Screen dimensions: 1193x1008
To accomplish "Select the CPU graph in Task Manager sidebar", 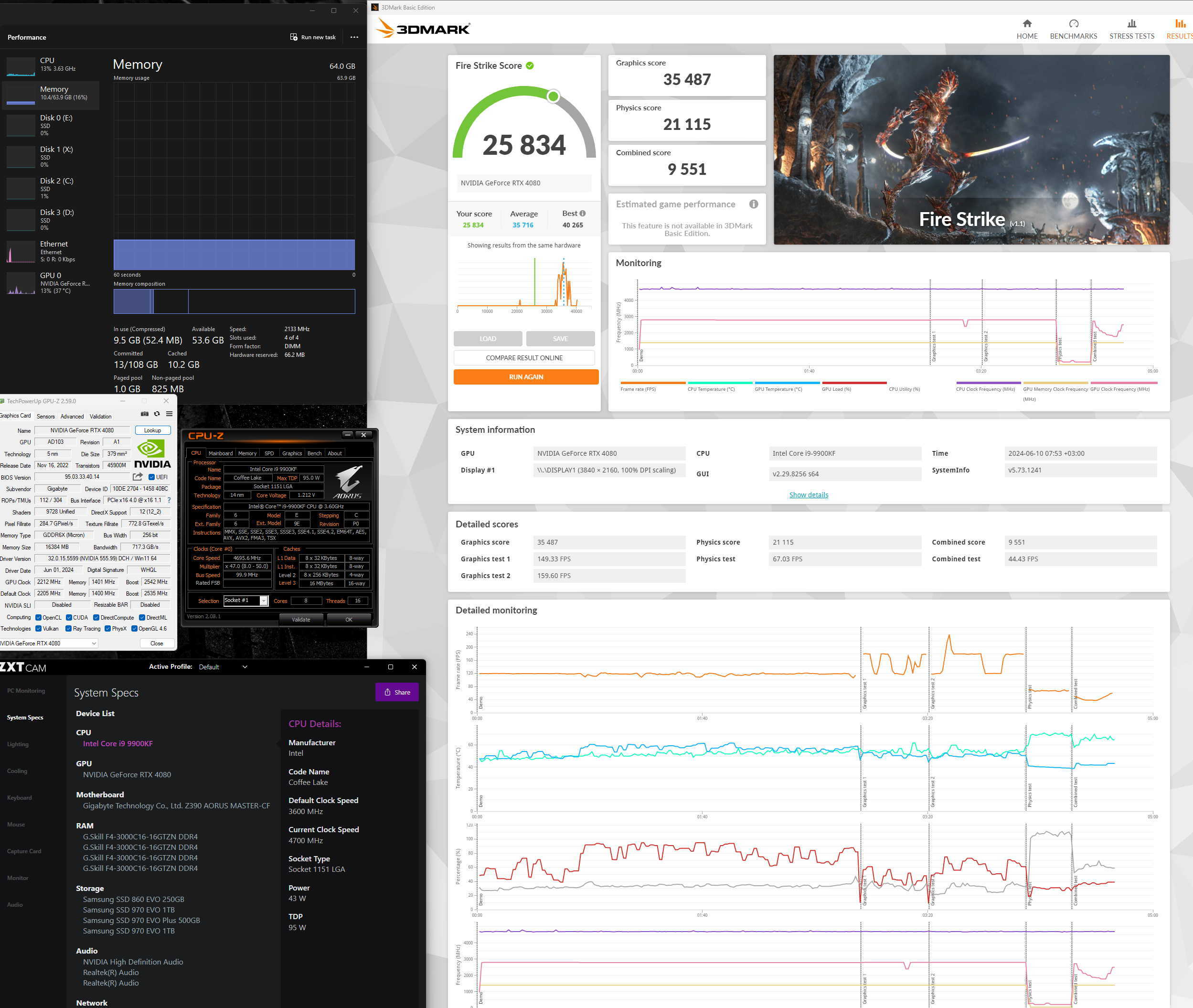I will point(21,66).
